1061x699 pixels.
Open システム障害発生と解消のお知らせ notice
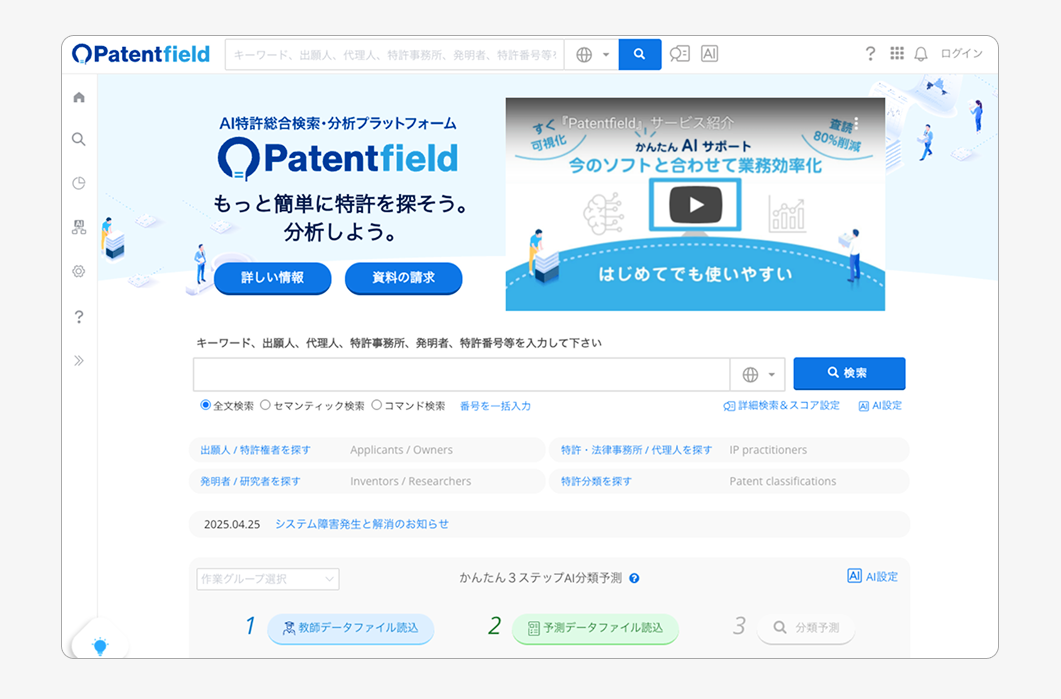[x=362, y=524]
